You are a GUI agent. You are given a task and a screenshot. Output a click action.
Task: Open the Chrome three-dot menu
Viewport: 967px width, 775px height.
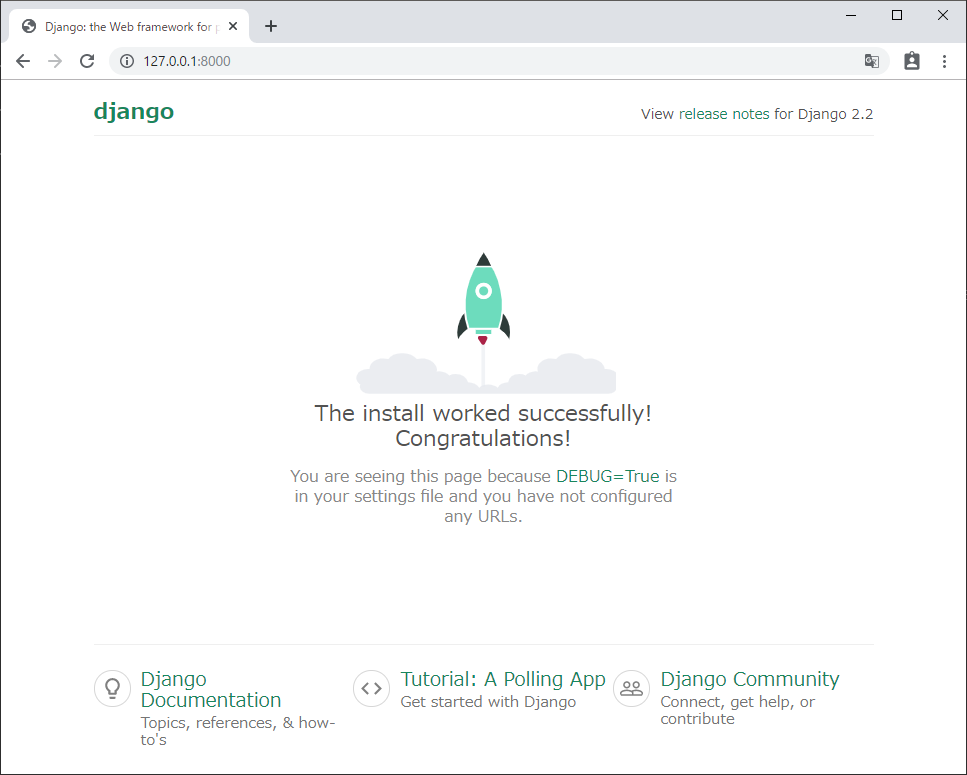click(x=944, y=61)
